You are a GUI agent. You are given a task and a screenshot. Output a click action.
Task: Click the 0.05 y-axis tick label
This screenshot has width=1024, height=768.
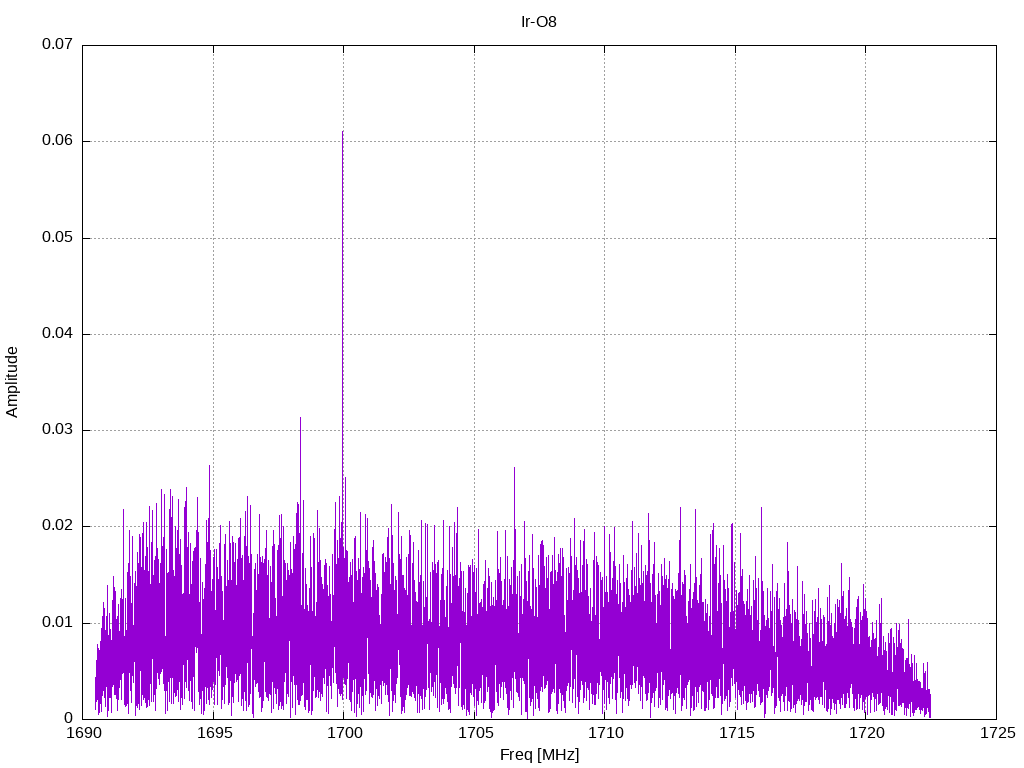tap(57, 238)
